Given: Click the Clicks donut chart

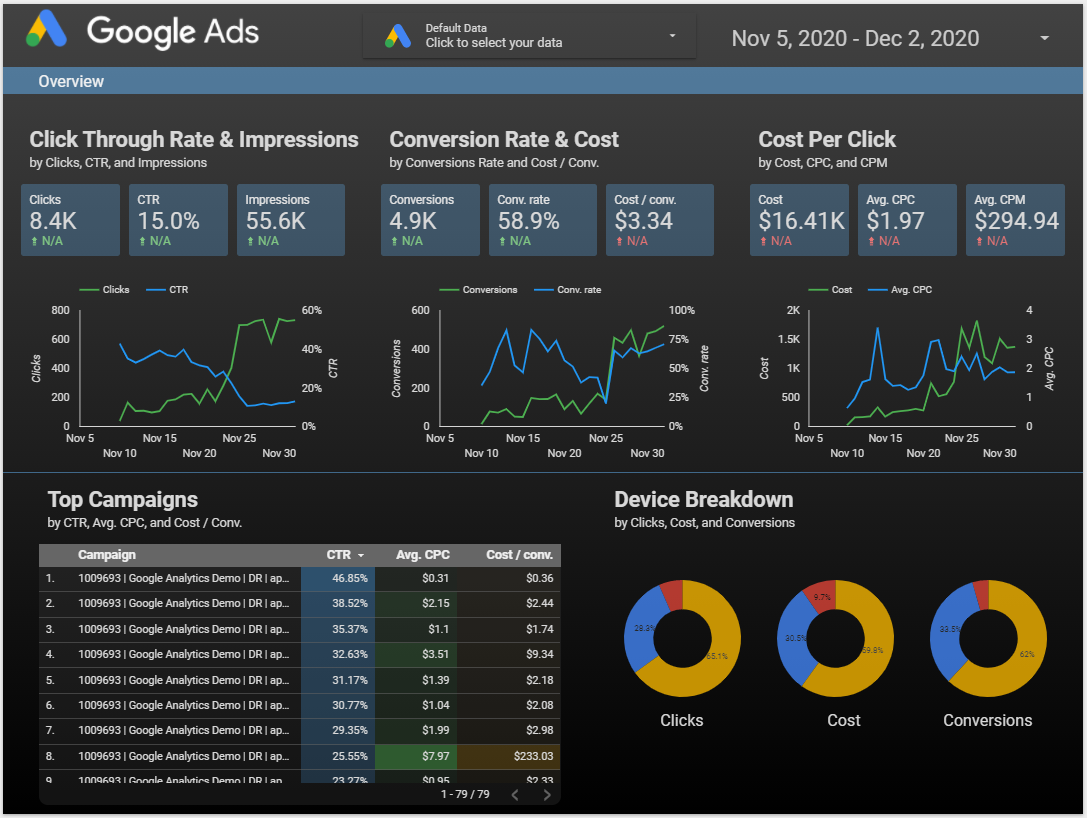Looking at the screenshot, I should tap(682, 638).
